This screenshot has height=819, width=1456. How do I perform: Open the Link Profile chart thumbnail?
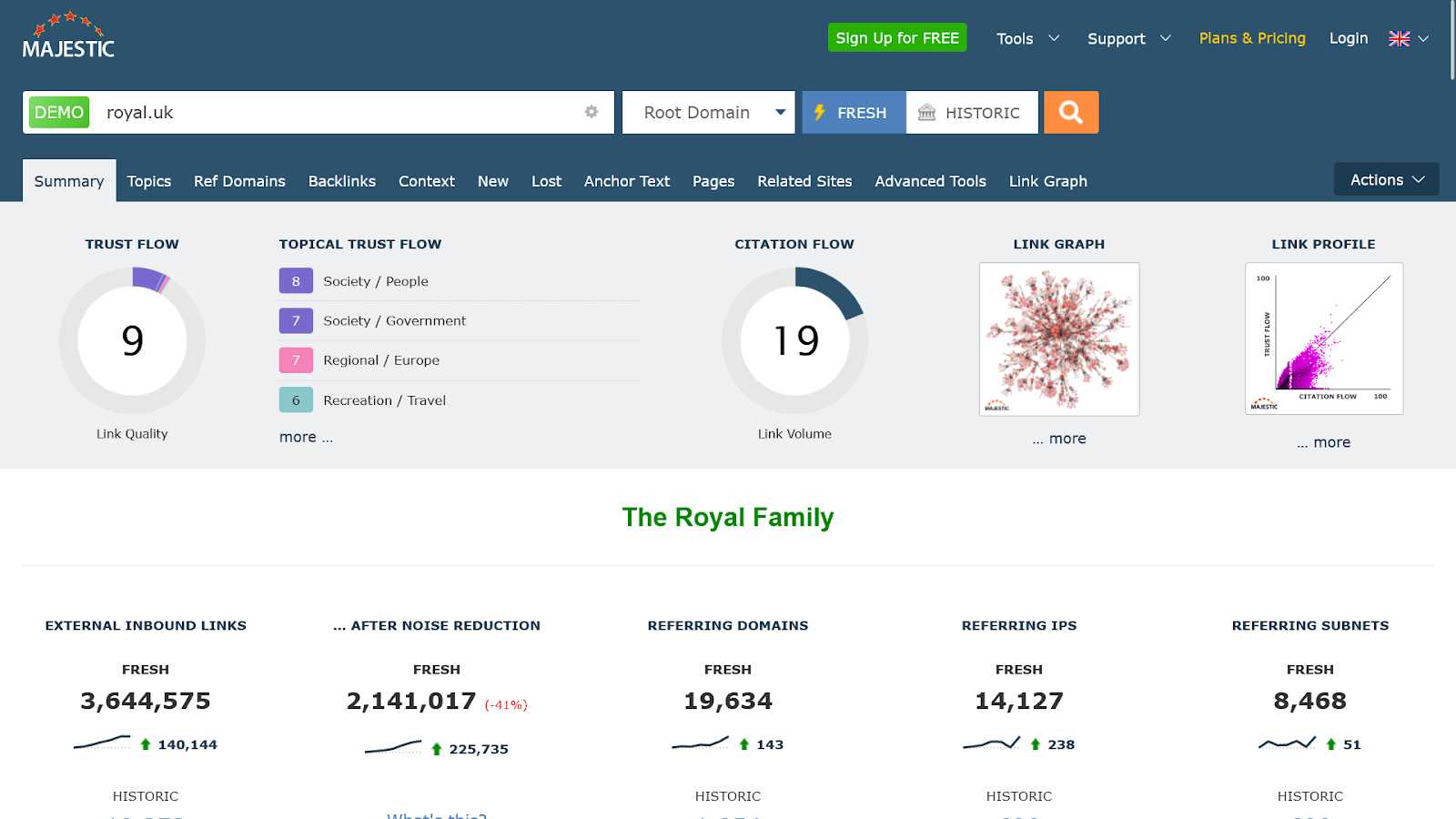click(x=1324, y=339)
